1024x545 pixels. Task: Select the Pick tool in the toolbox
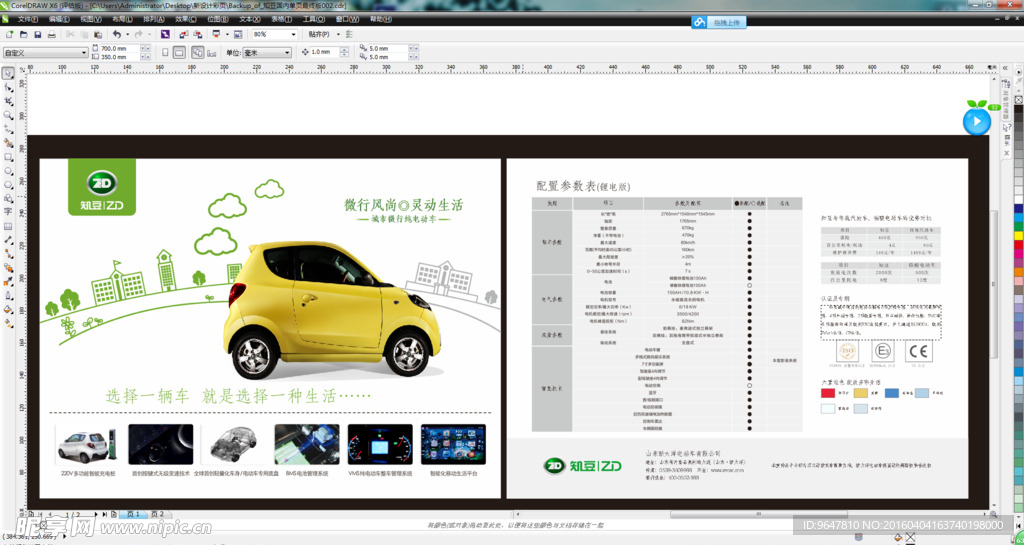point(8,73)
